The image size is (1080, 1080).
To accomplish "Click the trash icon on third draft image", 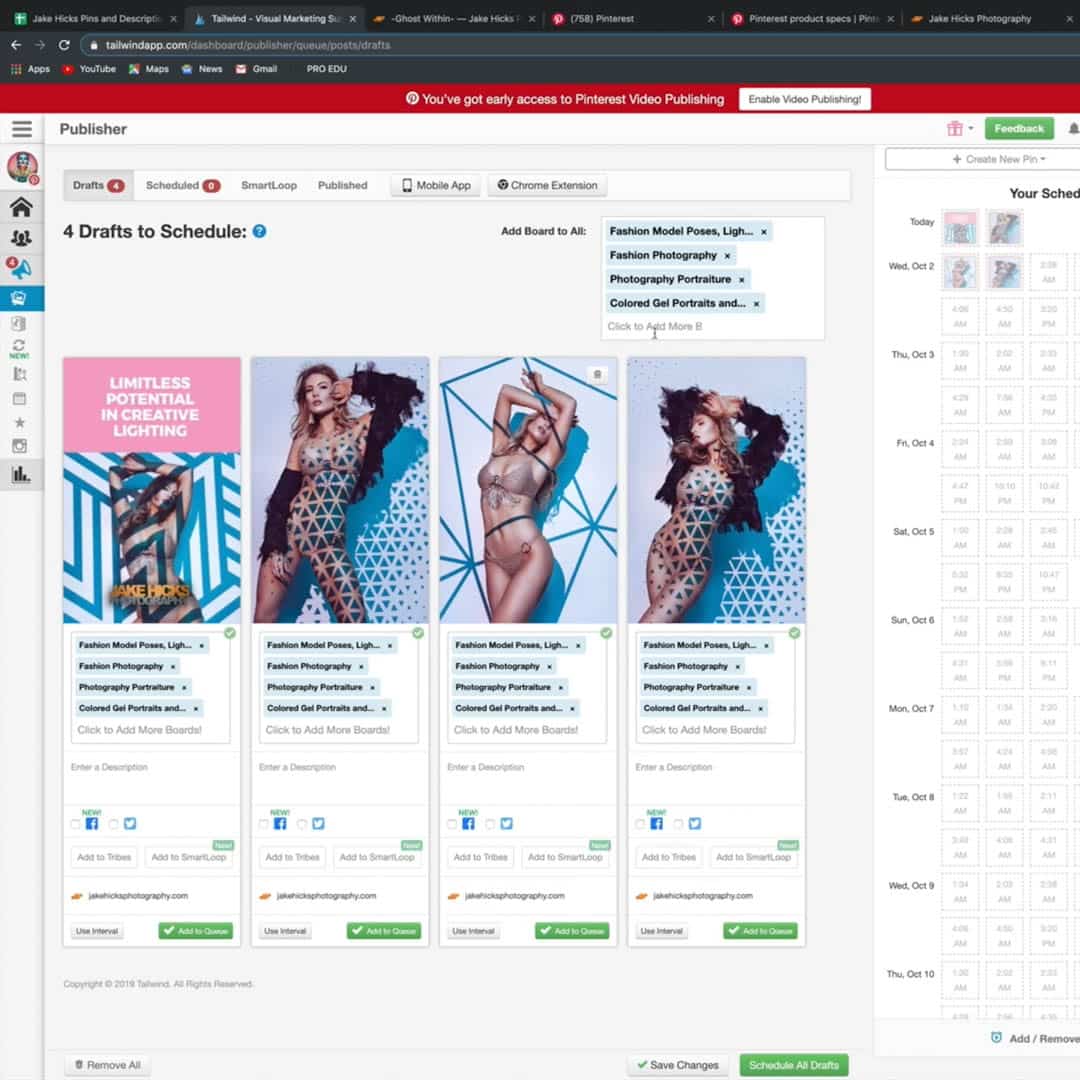I will point(598,375).
